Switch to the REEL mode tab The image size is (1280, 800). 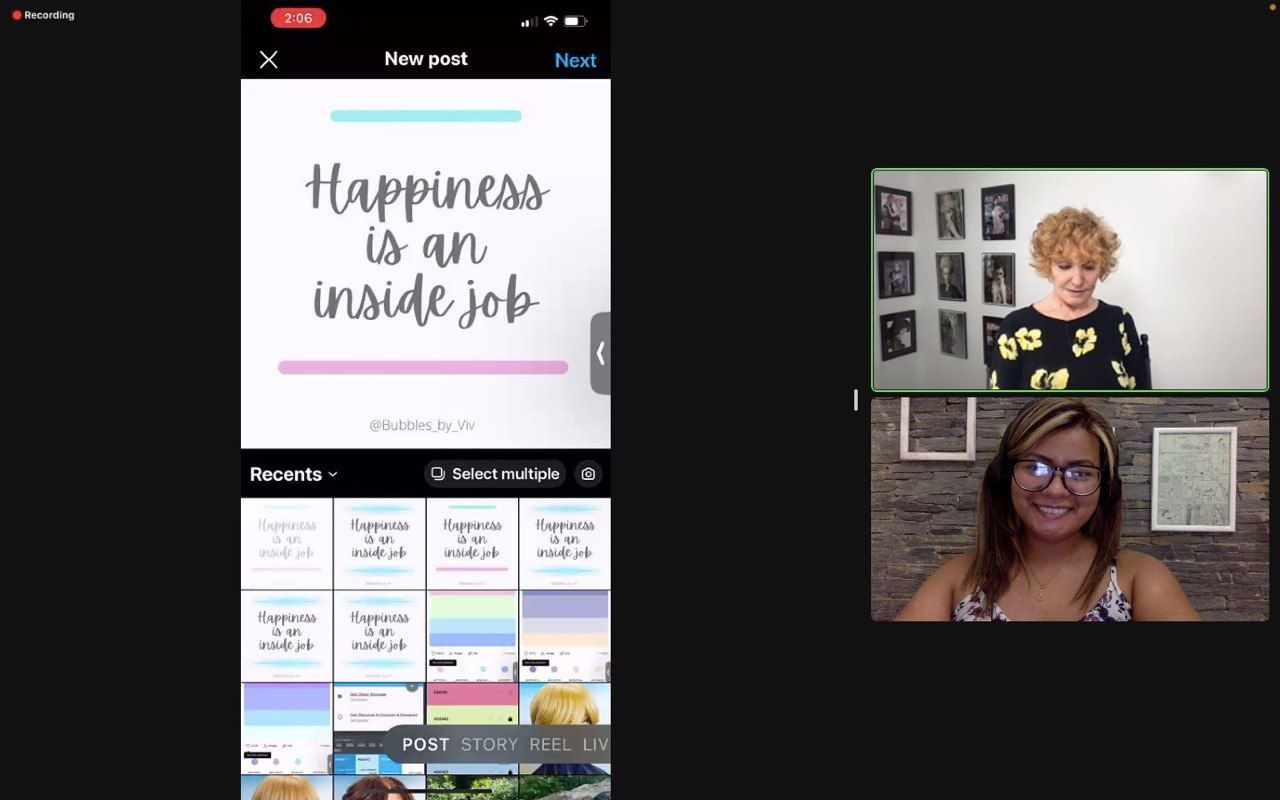(x=550, y=744)
